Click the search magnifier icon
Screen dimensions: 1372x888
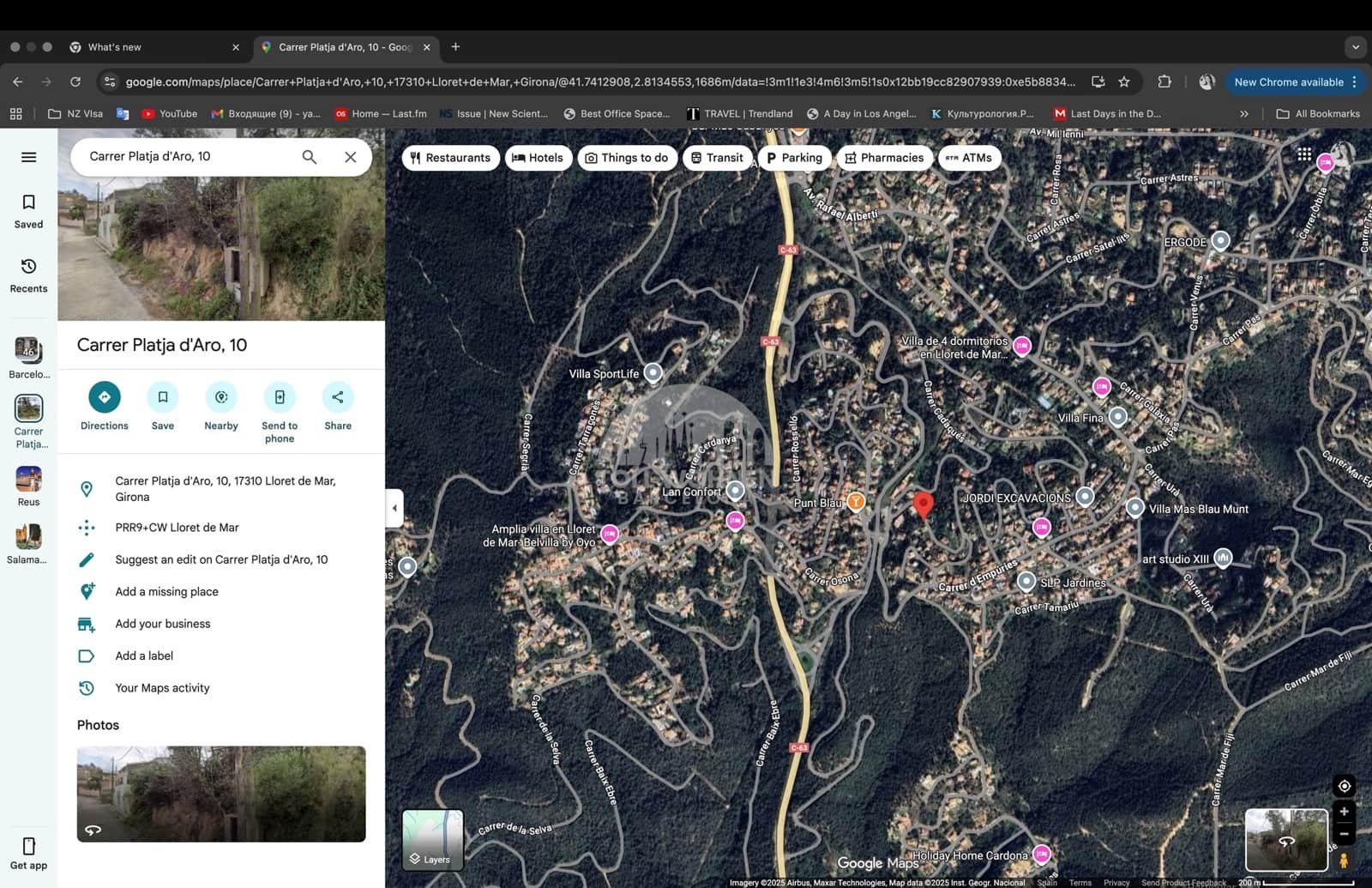pyautogui.click(x=310, y=157)
